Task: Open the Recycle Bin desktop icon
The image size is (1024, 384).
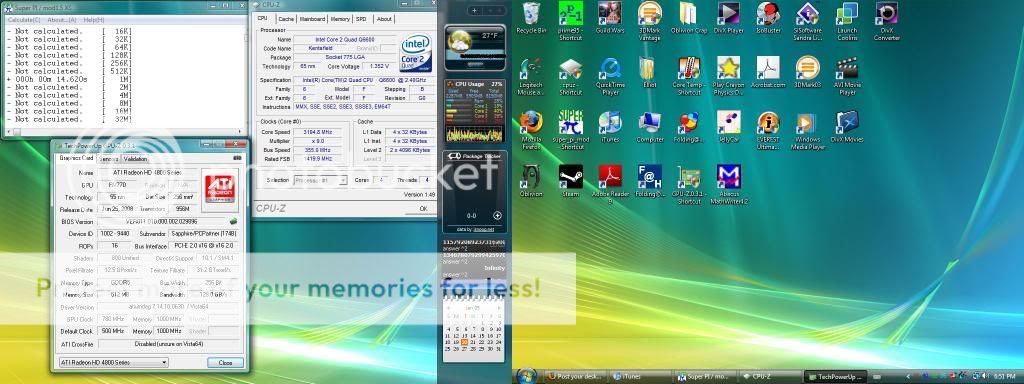Action: point(531,18)
